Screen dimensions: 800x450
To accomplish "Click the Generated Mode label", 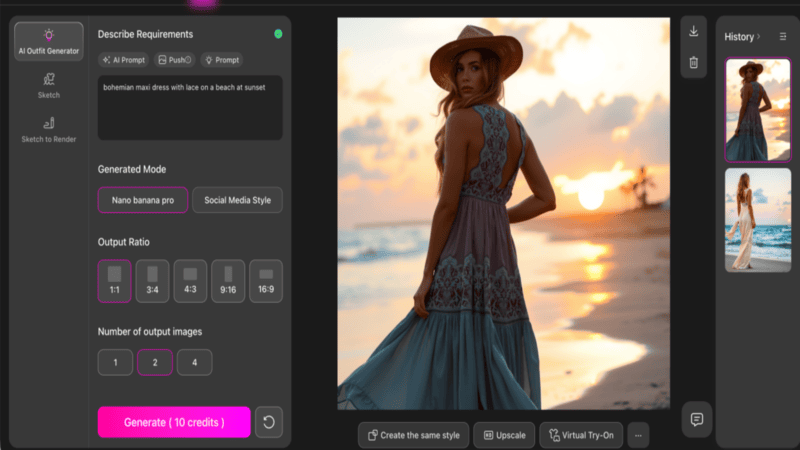I will coord(132,169).
